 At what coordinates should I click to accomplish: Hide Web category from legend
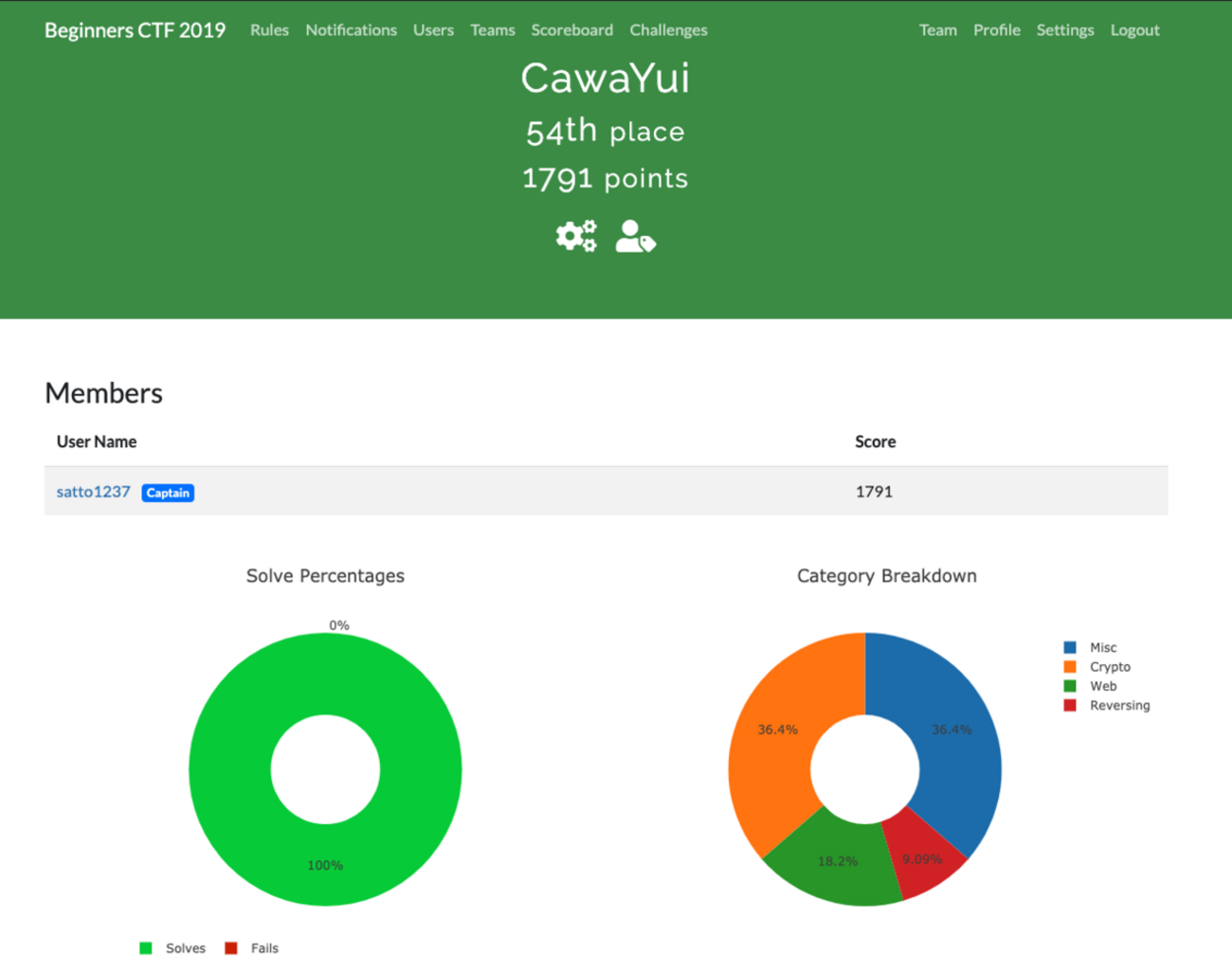tap(1102, 687)
